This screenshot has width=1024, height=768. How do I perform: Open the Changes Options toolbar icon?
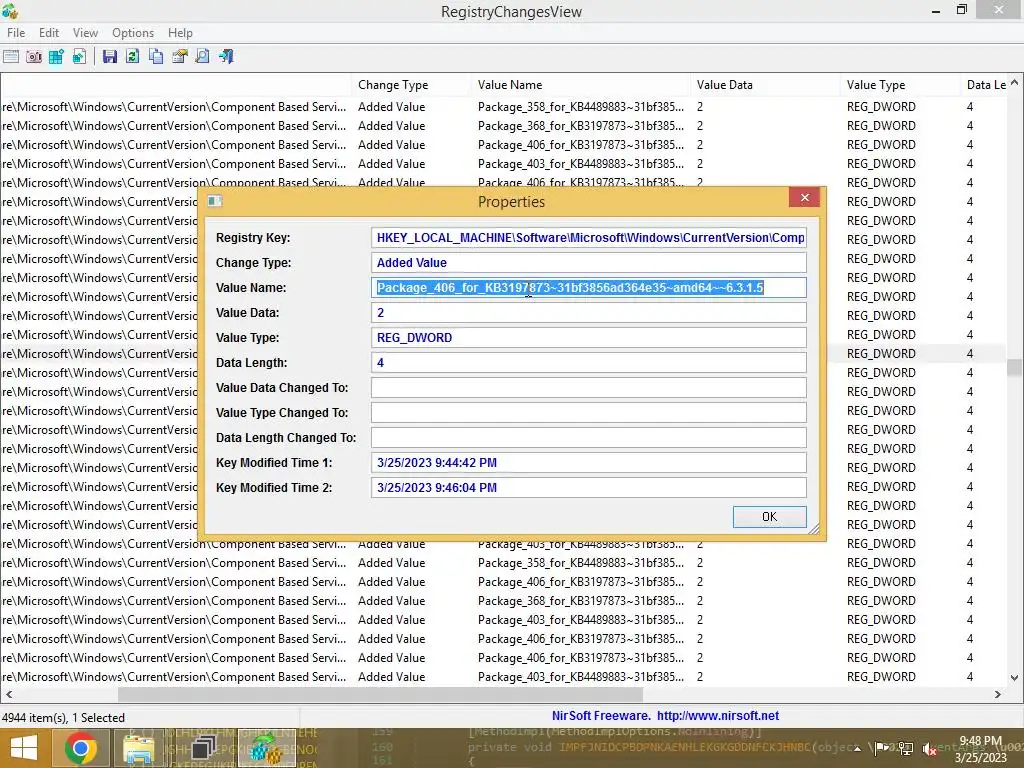tap(11, 56)
